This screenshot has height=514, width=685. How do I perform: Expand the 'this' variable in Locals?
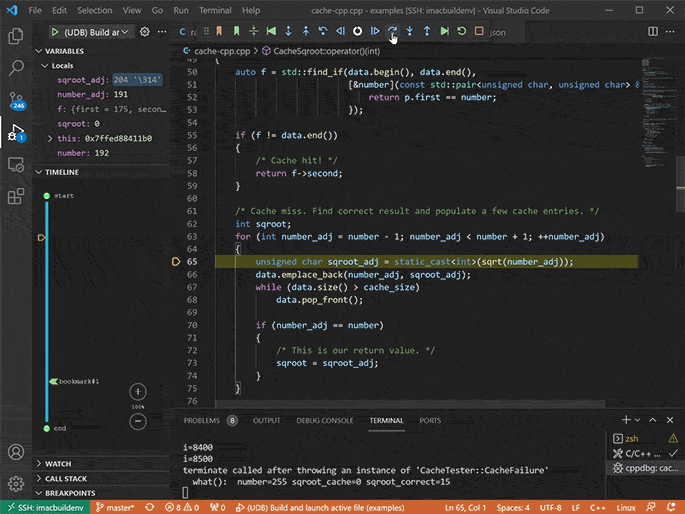(x=51, y=138)
